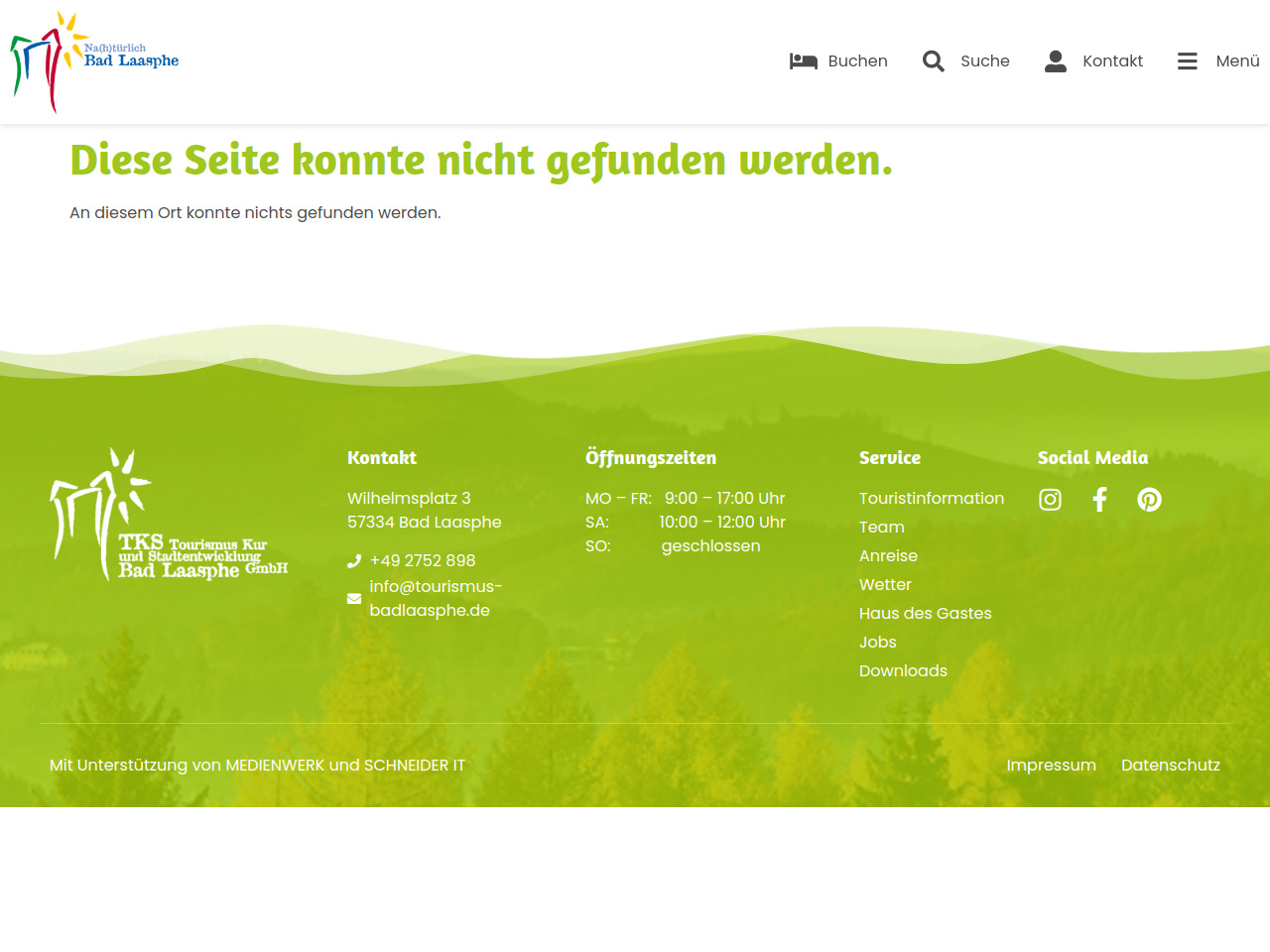Open the Anreise link in footer

pyautogui.click(x=888, y=556)
